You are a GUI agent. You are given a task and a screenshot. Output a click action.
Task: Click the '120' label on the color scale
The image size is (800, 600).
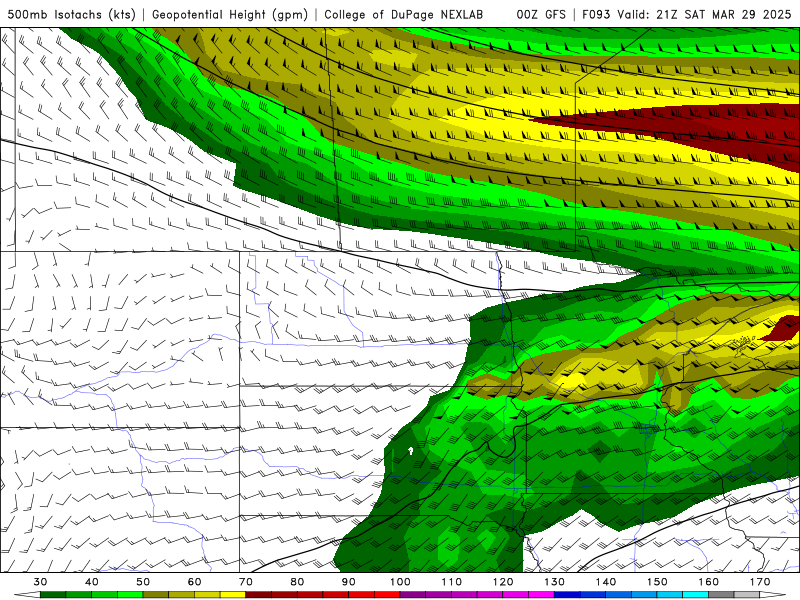(x=503, y=582)
